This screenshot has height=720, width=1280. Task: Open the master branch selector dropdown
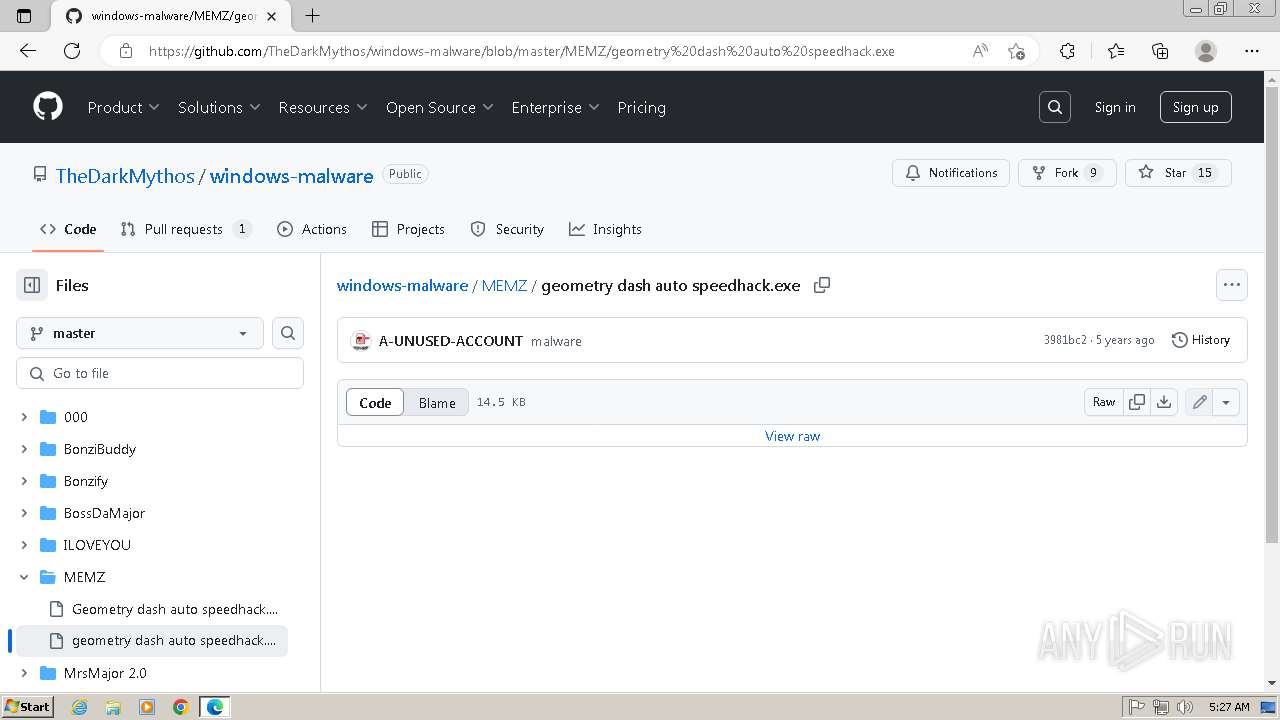[140, 333]
